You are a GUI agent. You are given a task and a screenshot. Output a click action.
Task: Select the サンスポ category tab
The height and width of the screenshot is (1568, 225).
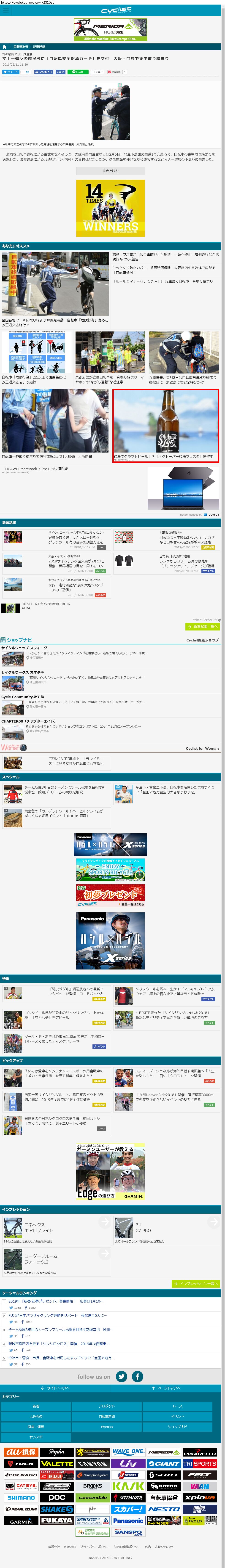pyautogui.click(x=36, y=1437)
